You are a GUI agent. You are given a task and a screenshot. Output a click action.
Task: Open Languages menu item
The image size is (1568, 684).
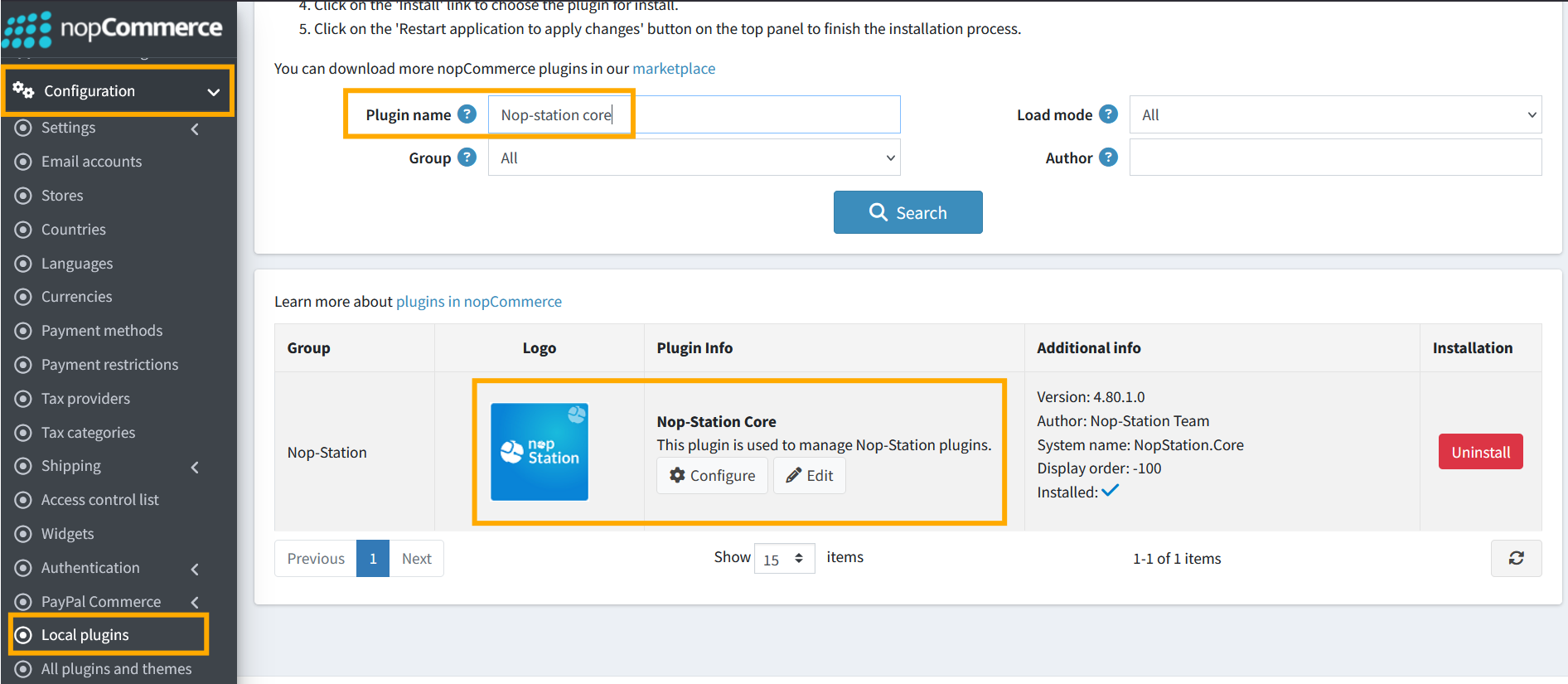pyautogui.click(x=77, y=264)
